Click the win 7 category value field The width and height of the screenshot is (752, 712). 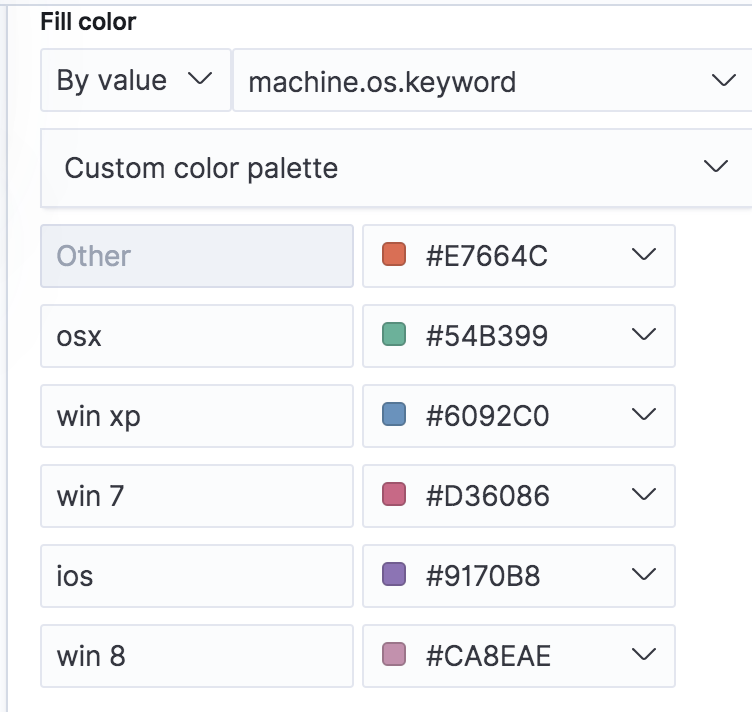(196, 495)
